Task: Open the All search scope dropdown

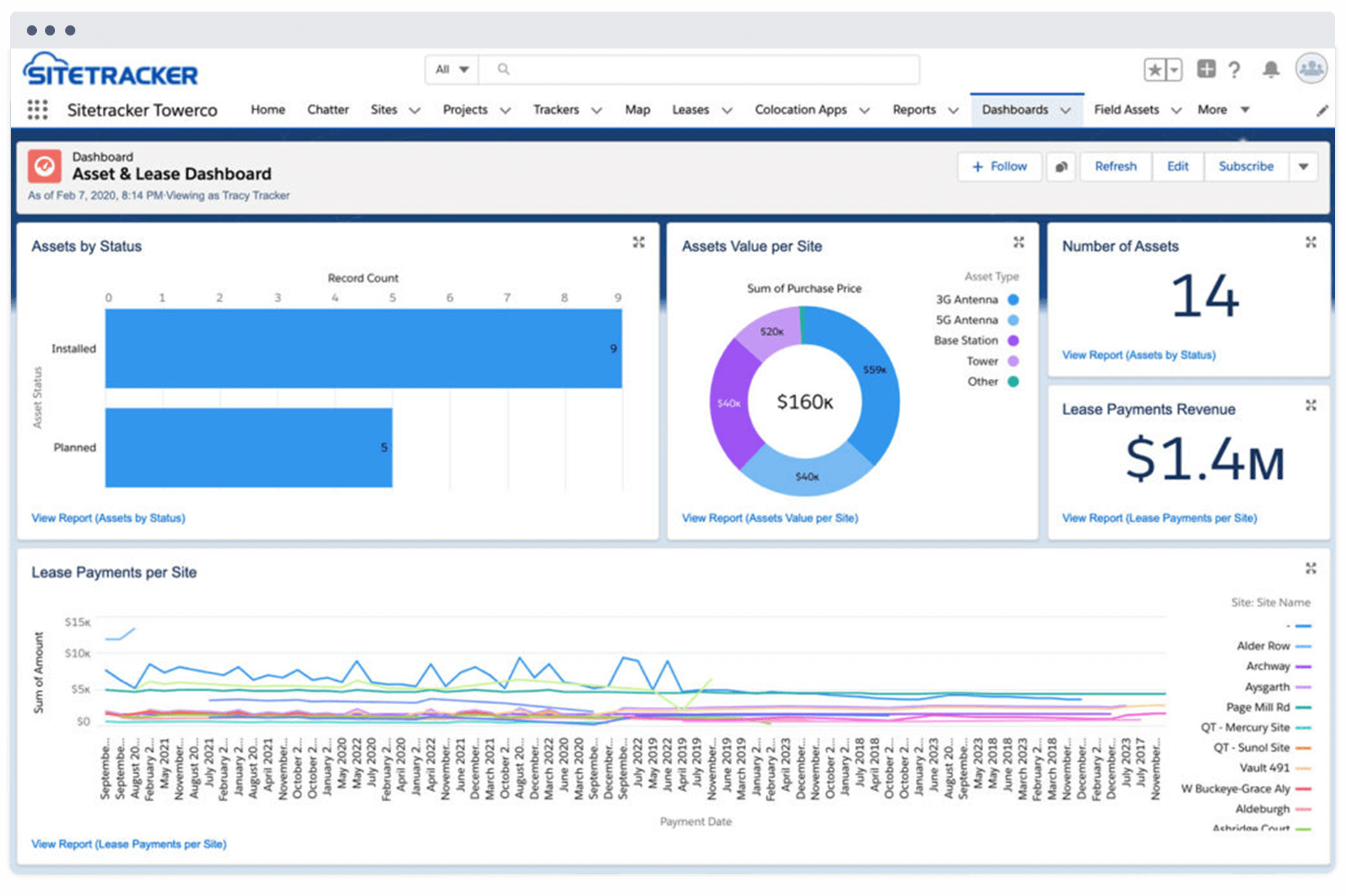Action: (452, 70)
